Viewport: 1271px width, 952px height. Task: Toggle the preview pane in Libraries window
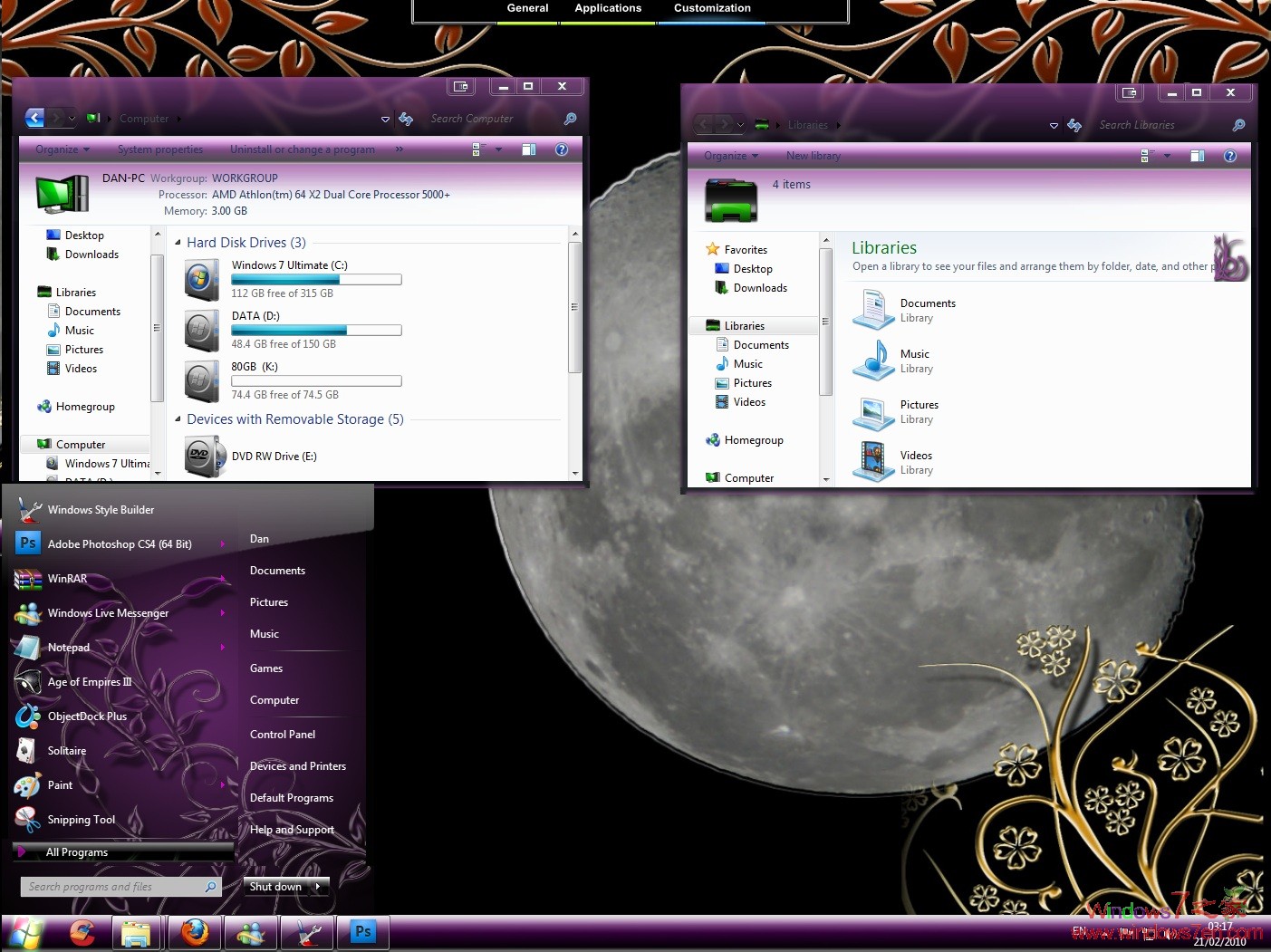(1197, 155)
